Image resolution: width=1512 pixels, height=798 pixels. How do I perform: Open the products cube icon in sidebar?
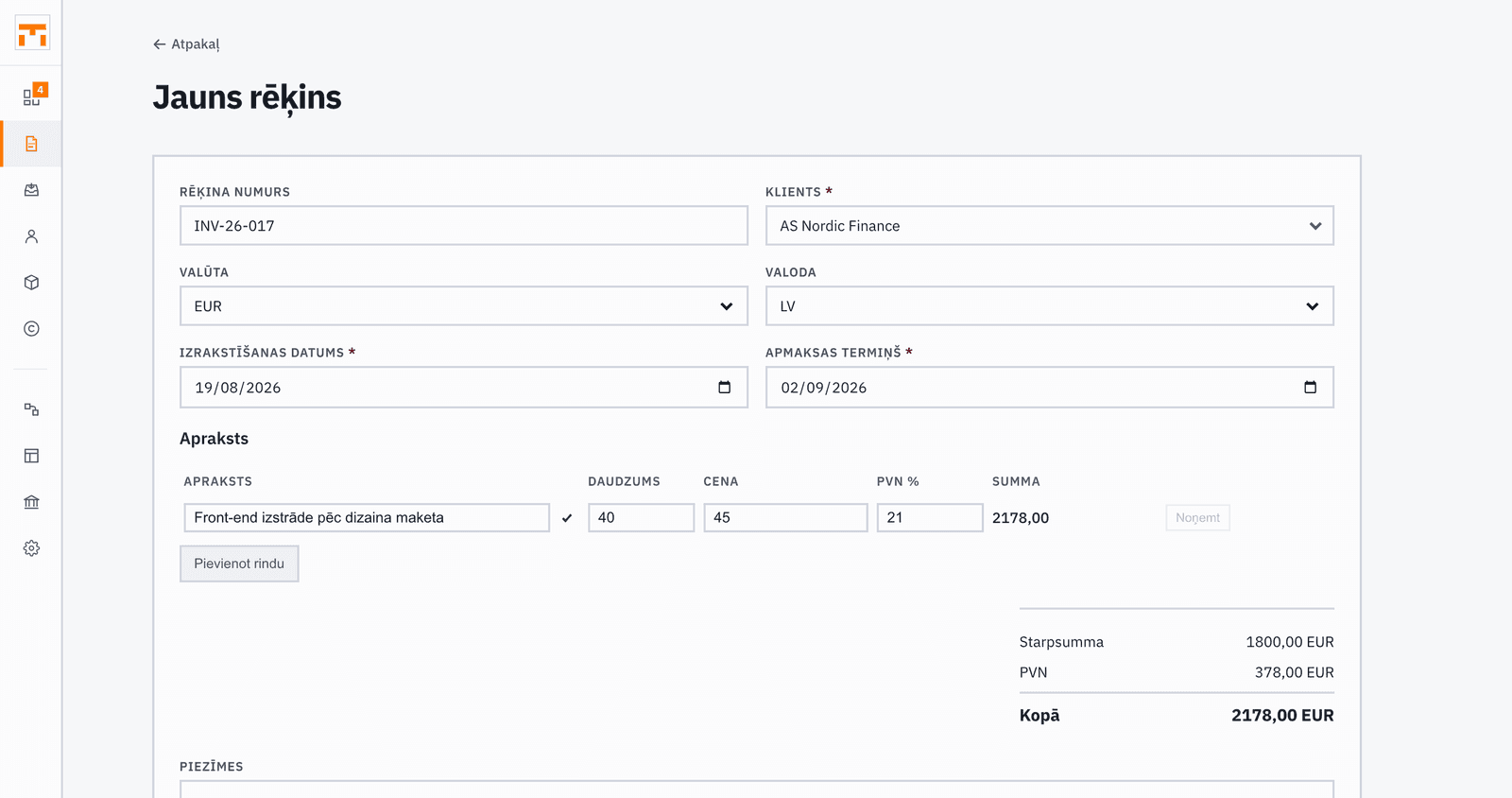pyautogui.click(x=31, y=283)
